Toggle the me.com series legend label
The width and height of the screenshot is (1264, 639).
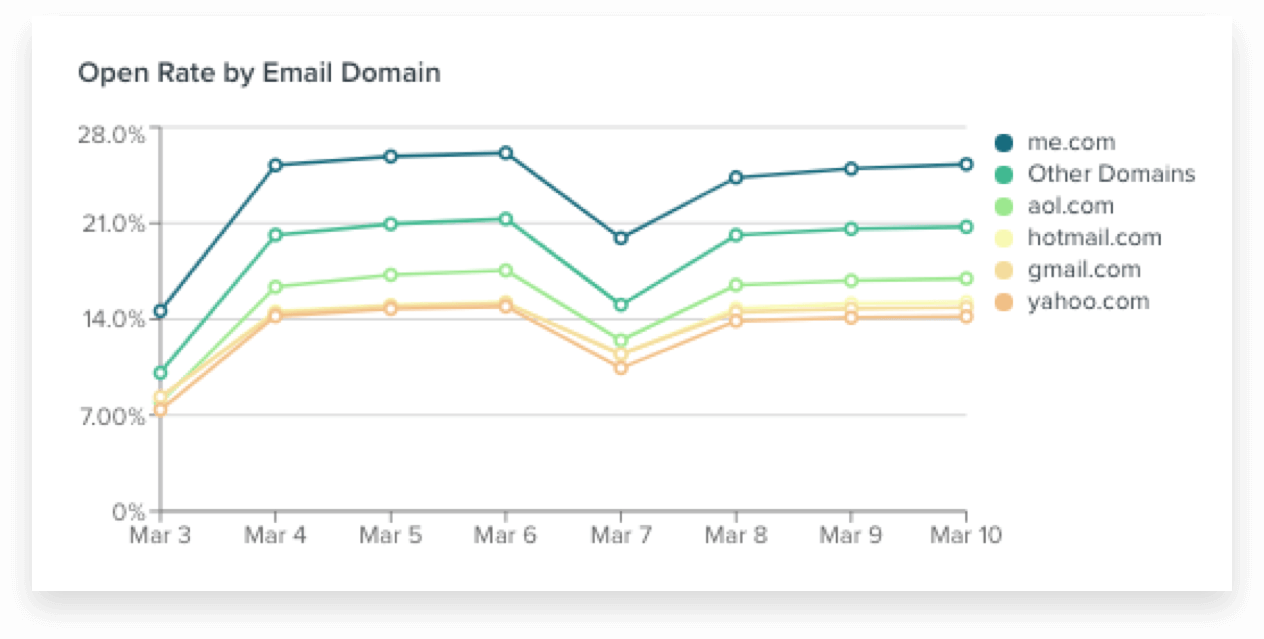click(1071, 143)
